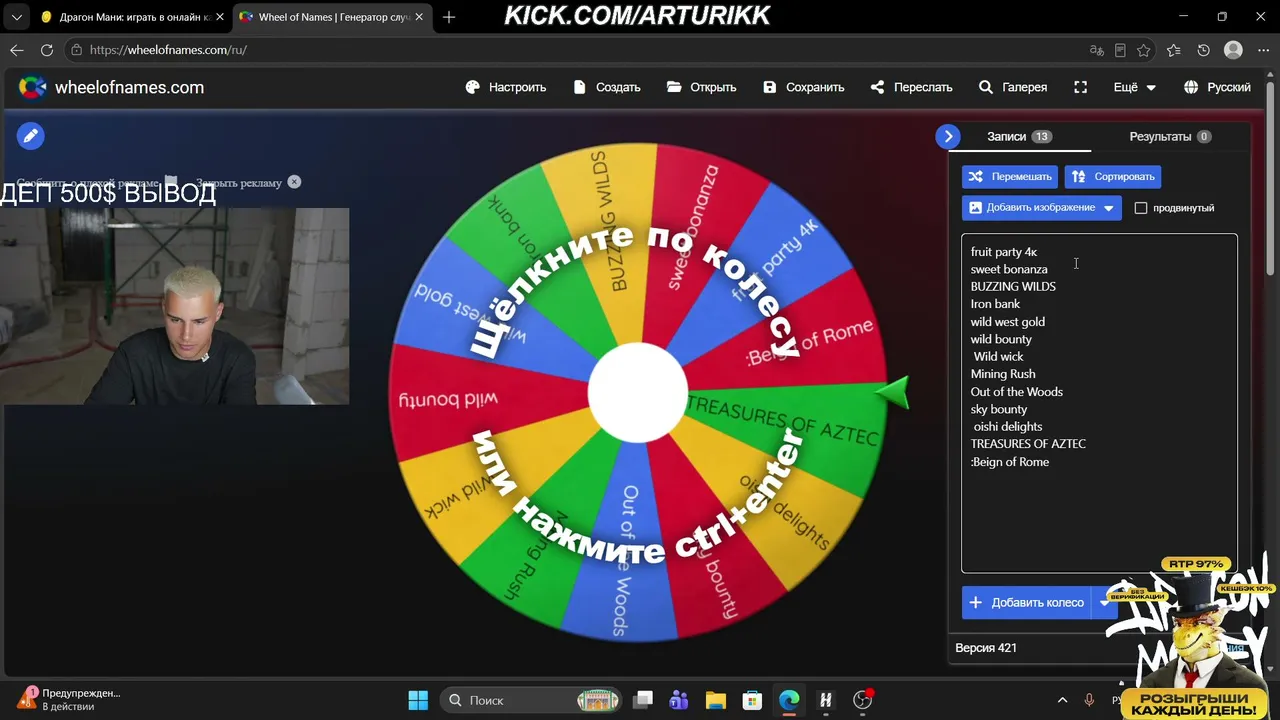Open the Галерея gallery
Image resolution: width=1280 pixels, height=720 pixels.
click(x=1013, y=87)
